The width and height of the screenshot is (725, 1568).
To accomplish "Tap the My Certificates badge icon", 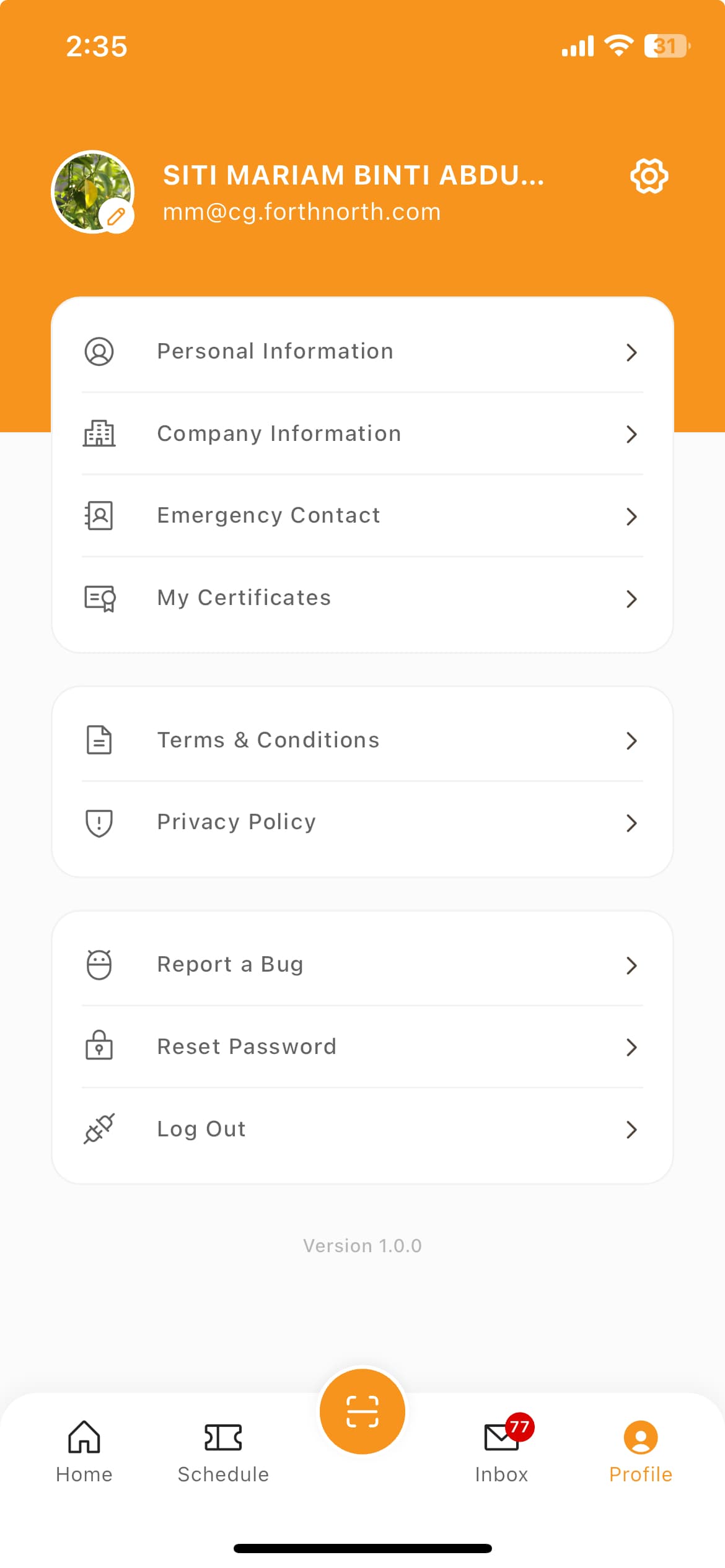I will pyautogui.click(x=100, y=598).
